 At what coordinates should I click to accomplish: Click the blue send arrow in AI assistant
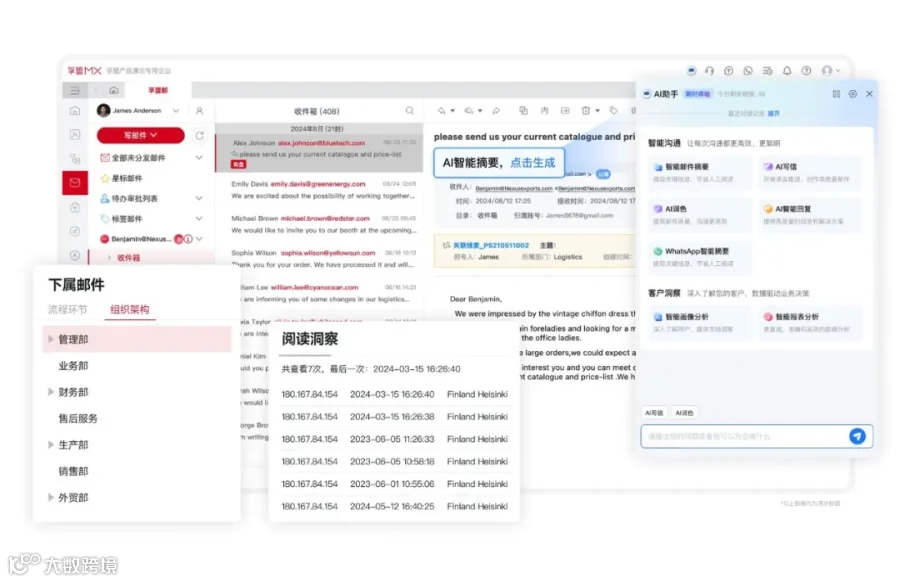click(857, 436)
